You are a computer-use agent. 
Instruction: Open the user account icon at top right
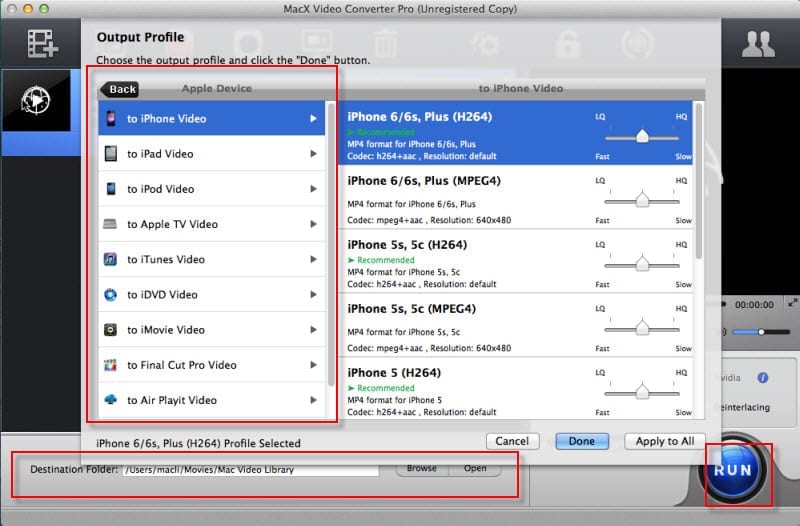758,44
